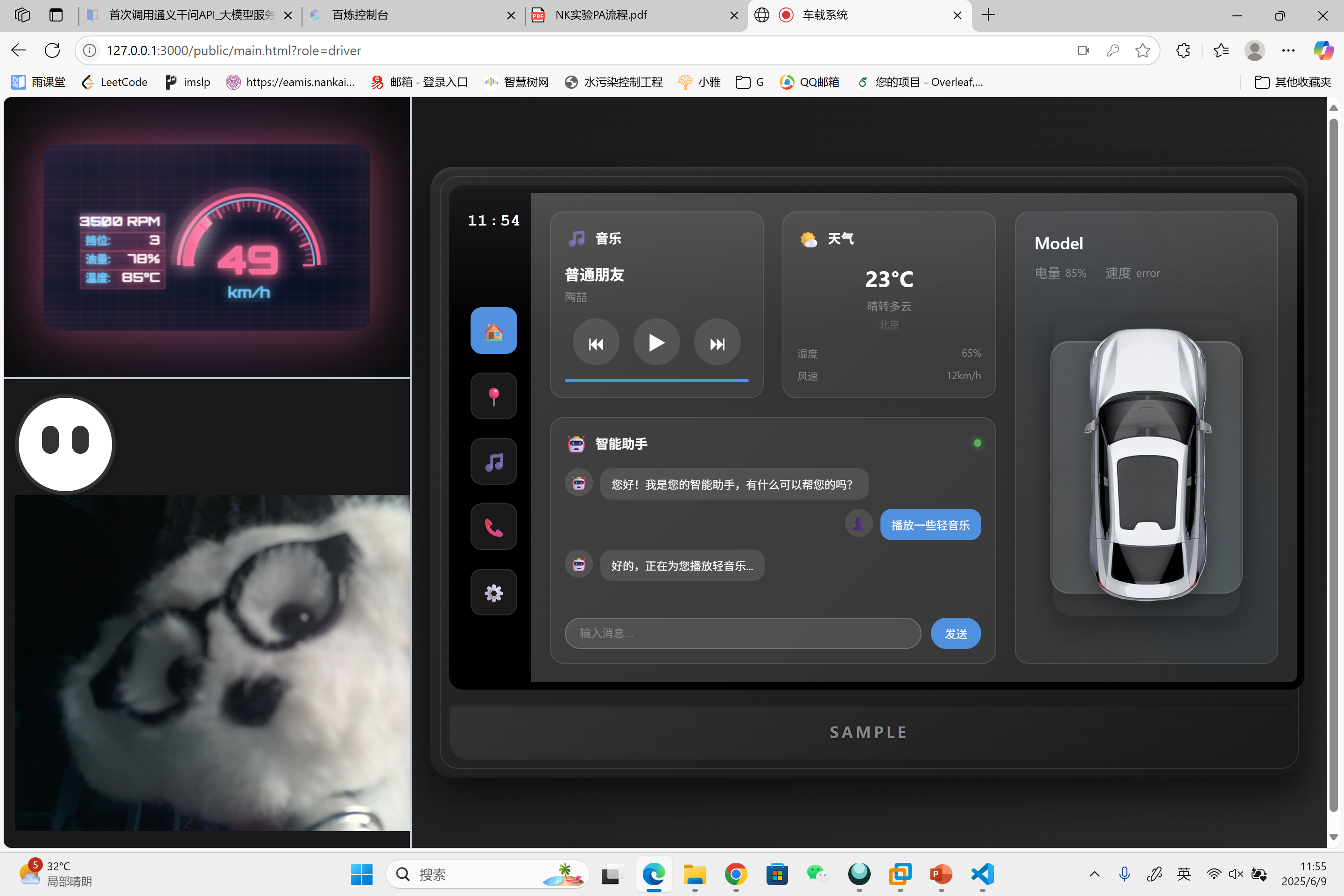Click the round face avatar
The width and height of the screenshot is (1344, 896).
tap(65, 444)
